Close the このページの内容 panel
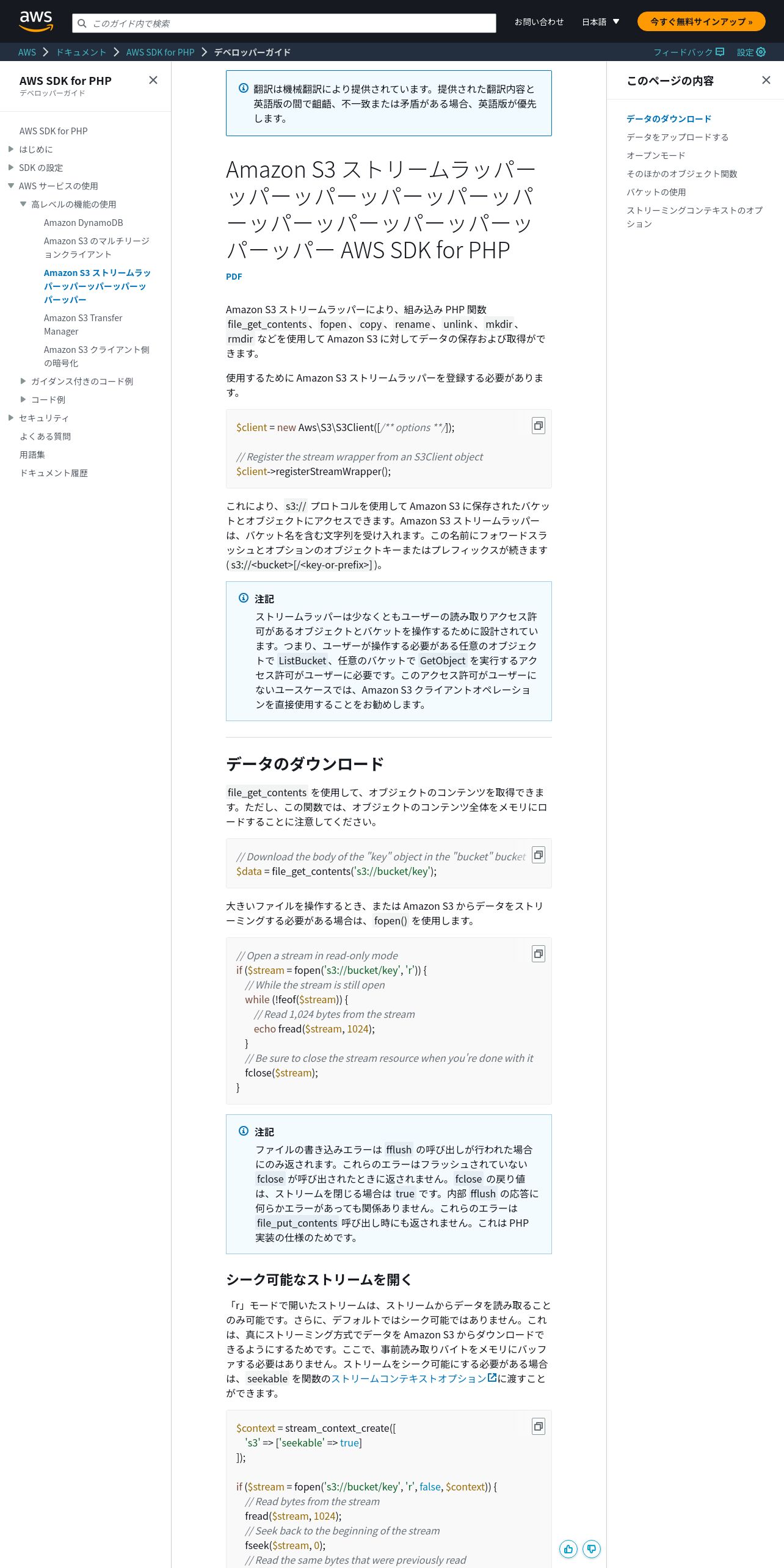Image resolution: width=784 pixels, height=1568 pixels. click(x=766, y=80)
